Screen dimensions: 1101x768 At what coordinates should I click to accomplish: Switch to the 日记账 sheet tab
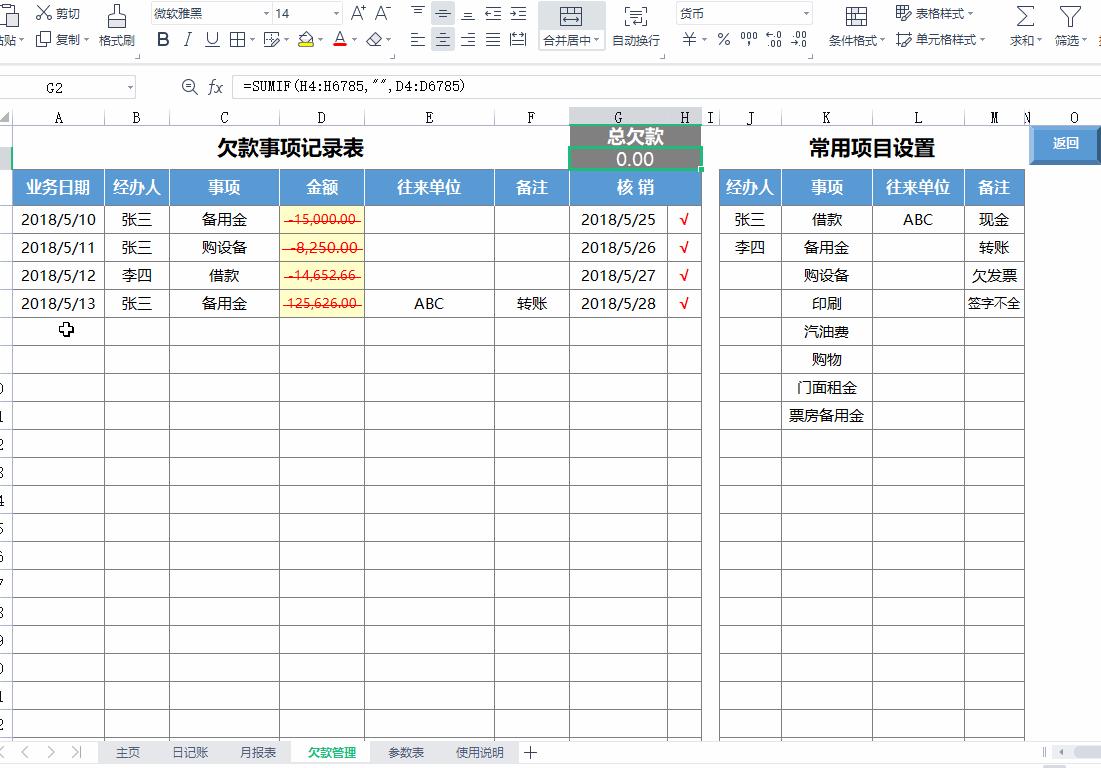(x=190, y=752)
